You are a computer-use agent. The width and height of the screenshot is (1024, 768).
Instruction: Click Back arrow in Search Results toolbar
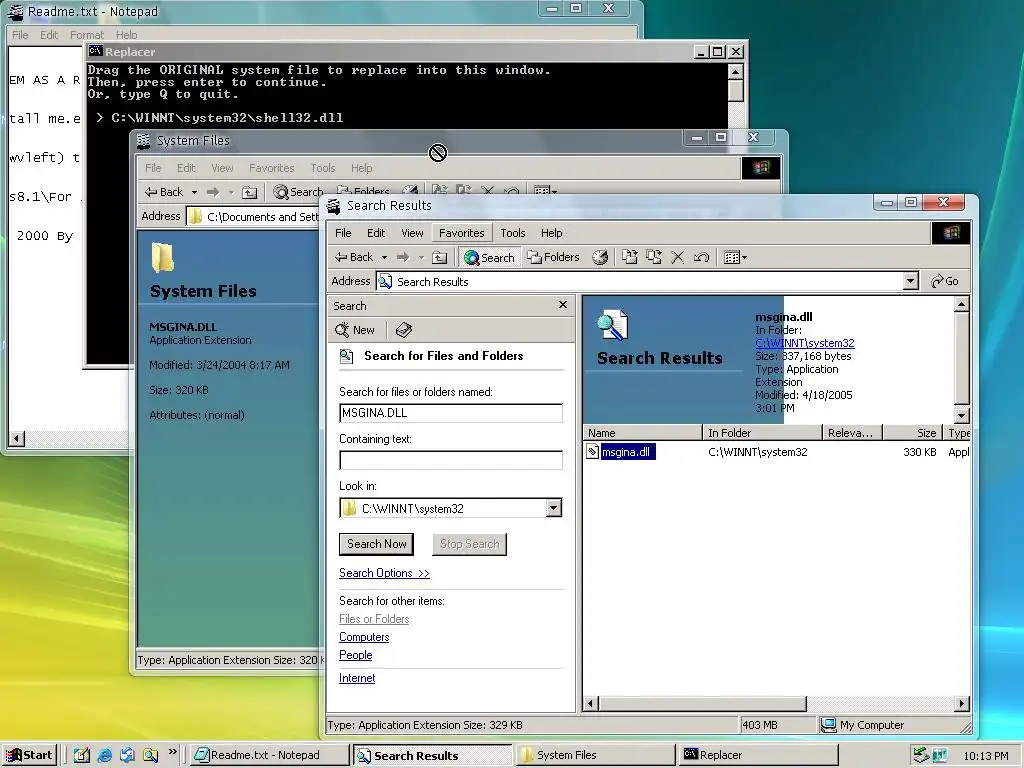(x=353, y=257)
